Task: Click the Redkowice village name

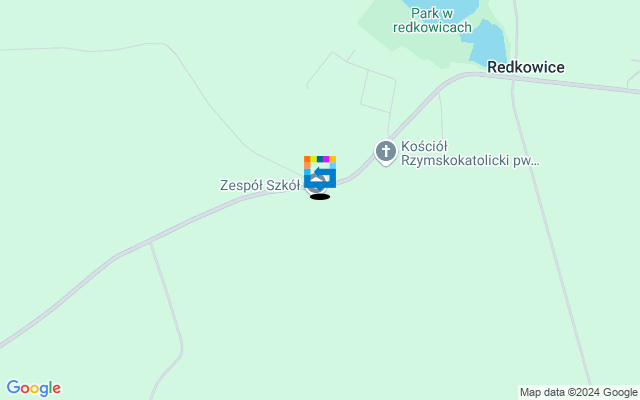Action: 526,67
